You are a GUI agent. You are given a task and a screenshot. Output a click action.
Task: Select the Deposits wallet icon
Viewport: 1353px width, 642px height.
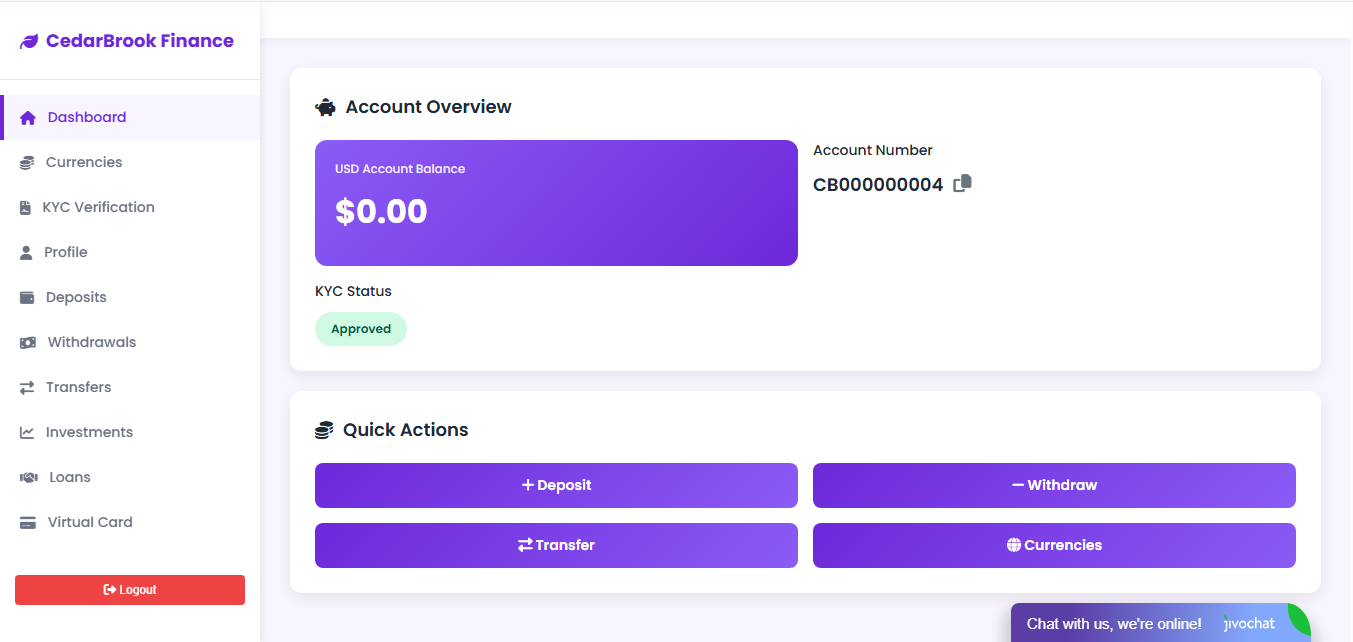(26, 297)
